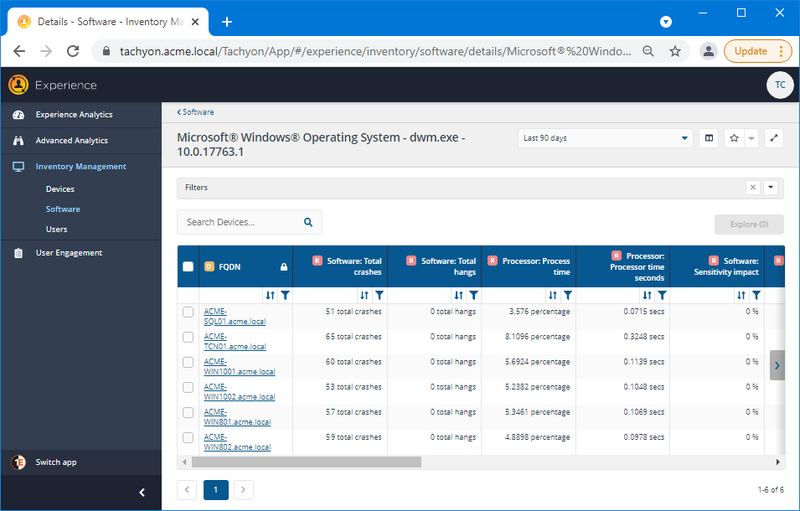Click the favorite star icon in the page header
Viewport: 800px width, 511px height.
click(x=734, y=138)
